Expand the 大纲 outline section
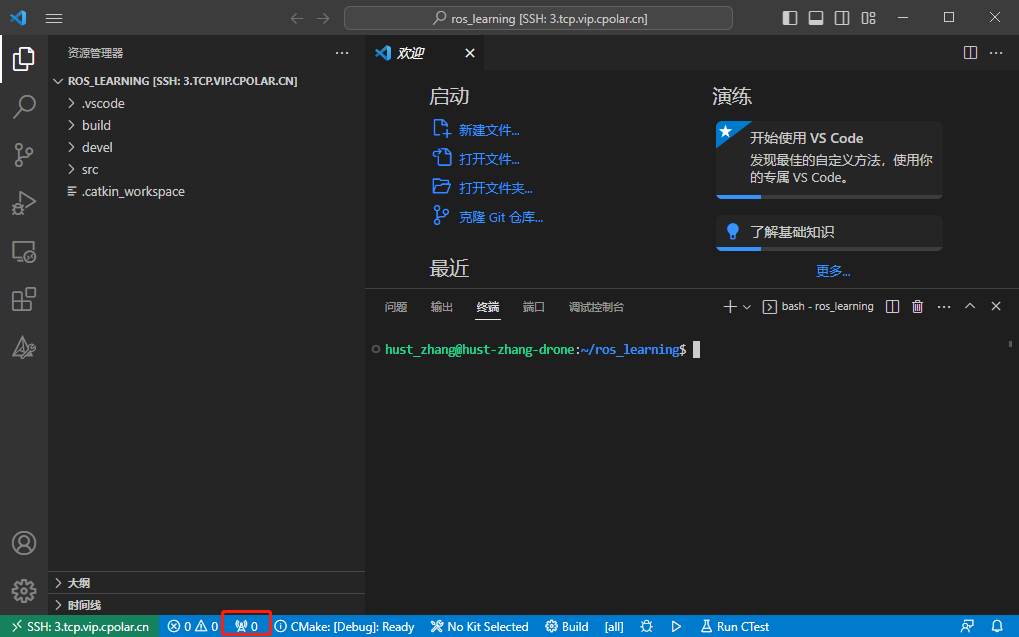The image size is (1019, 637). coord(79,583)
